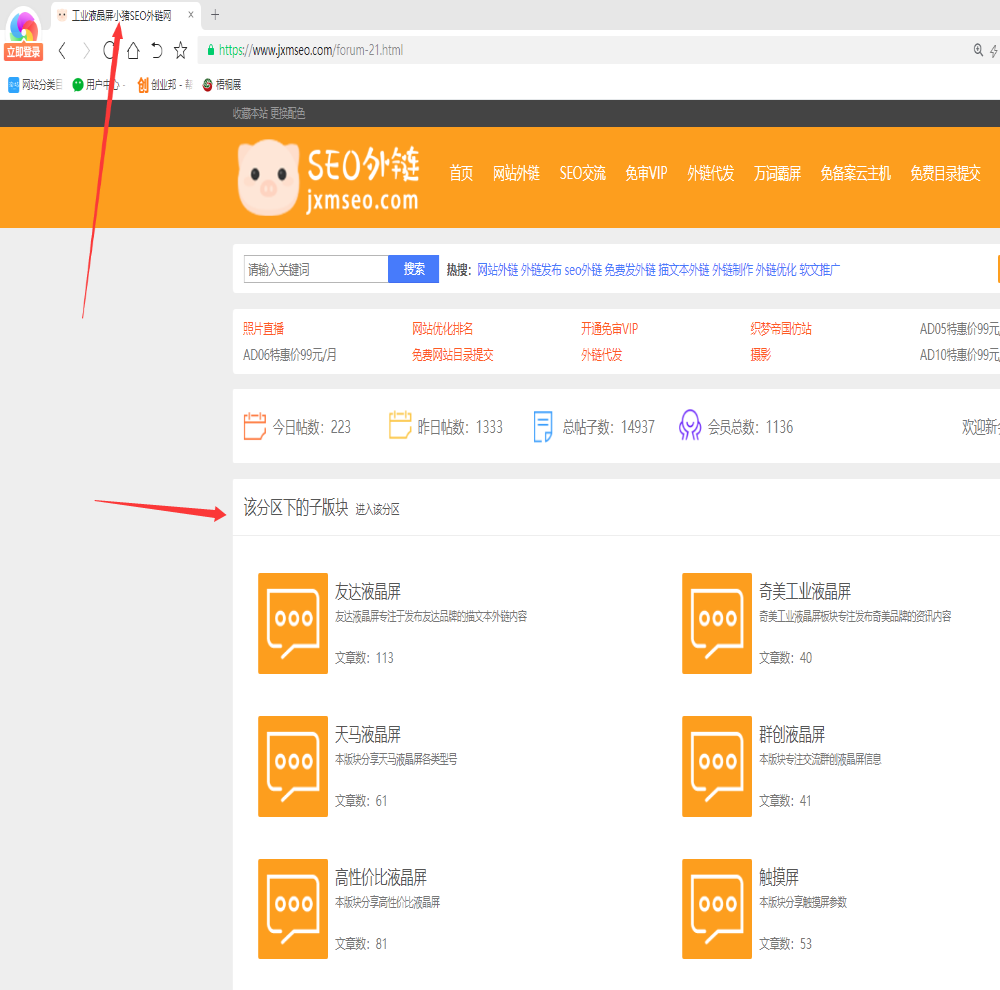This screenshot has height=990, width=1000.
Task: Open 免审VIP in the navigation bar
Action: coord(646,173)
